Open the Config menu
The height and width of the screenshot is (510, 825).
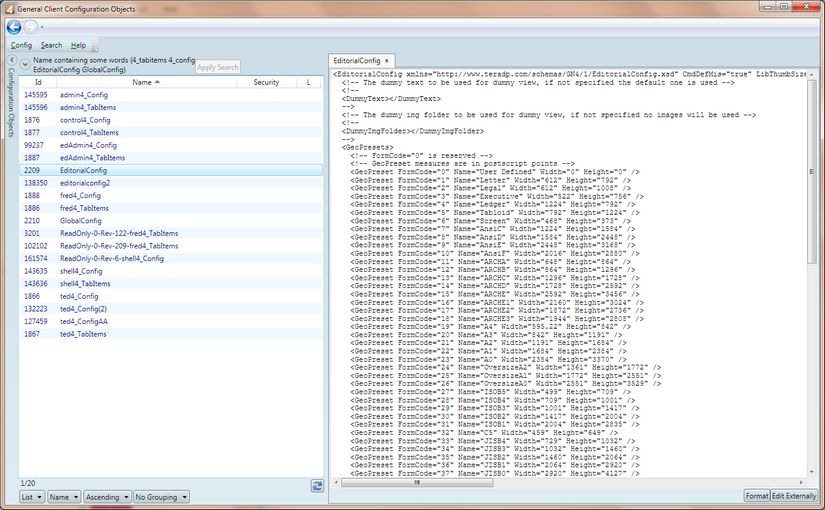click(21, 45)
